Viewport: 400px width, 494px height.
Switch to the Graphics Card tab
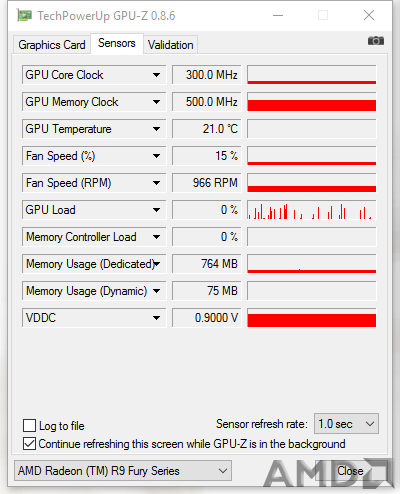pyautogui.click(x=52, y=45)
